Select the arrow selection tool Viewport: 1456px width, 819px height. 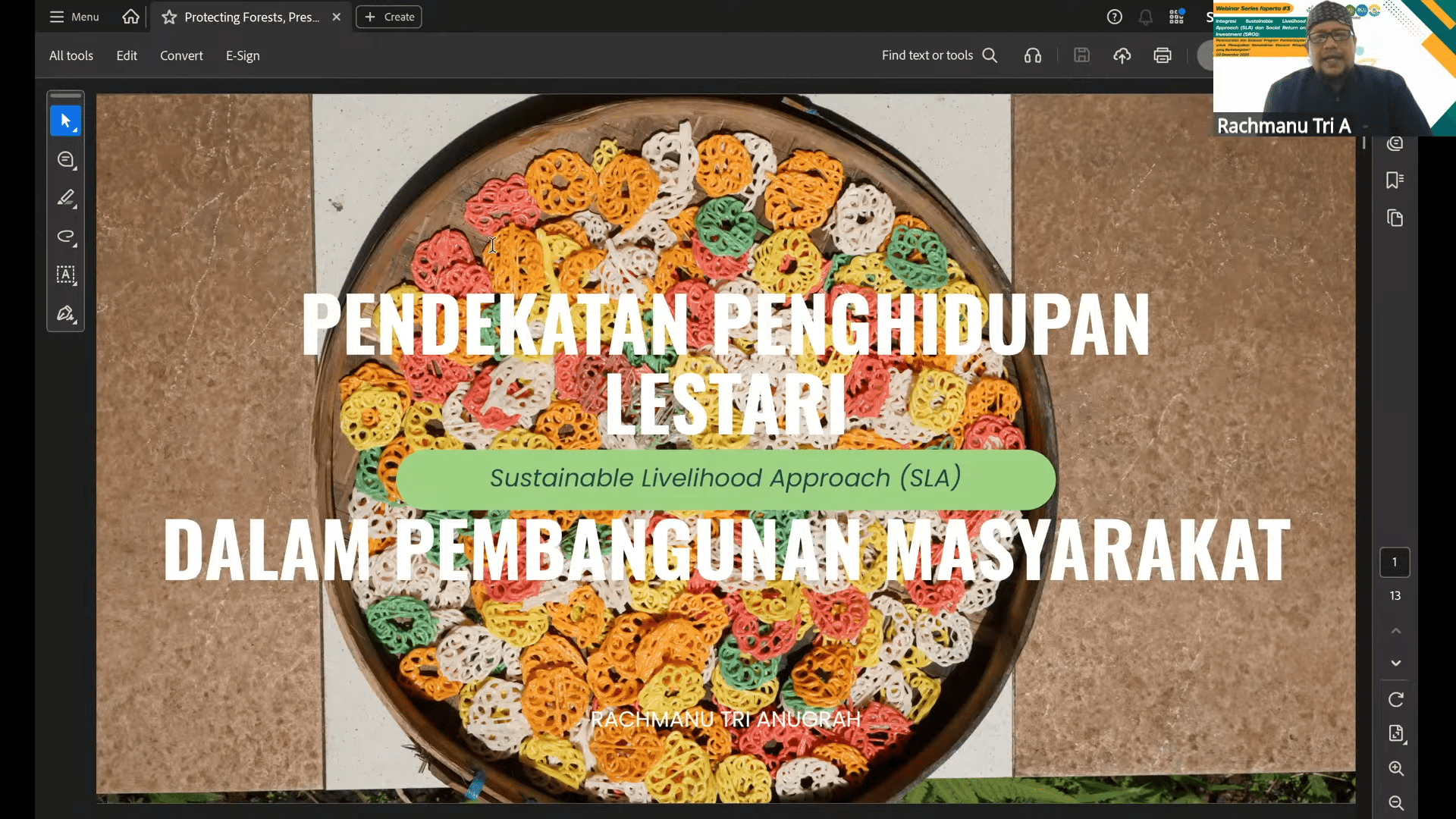[x=65, y=121]
